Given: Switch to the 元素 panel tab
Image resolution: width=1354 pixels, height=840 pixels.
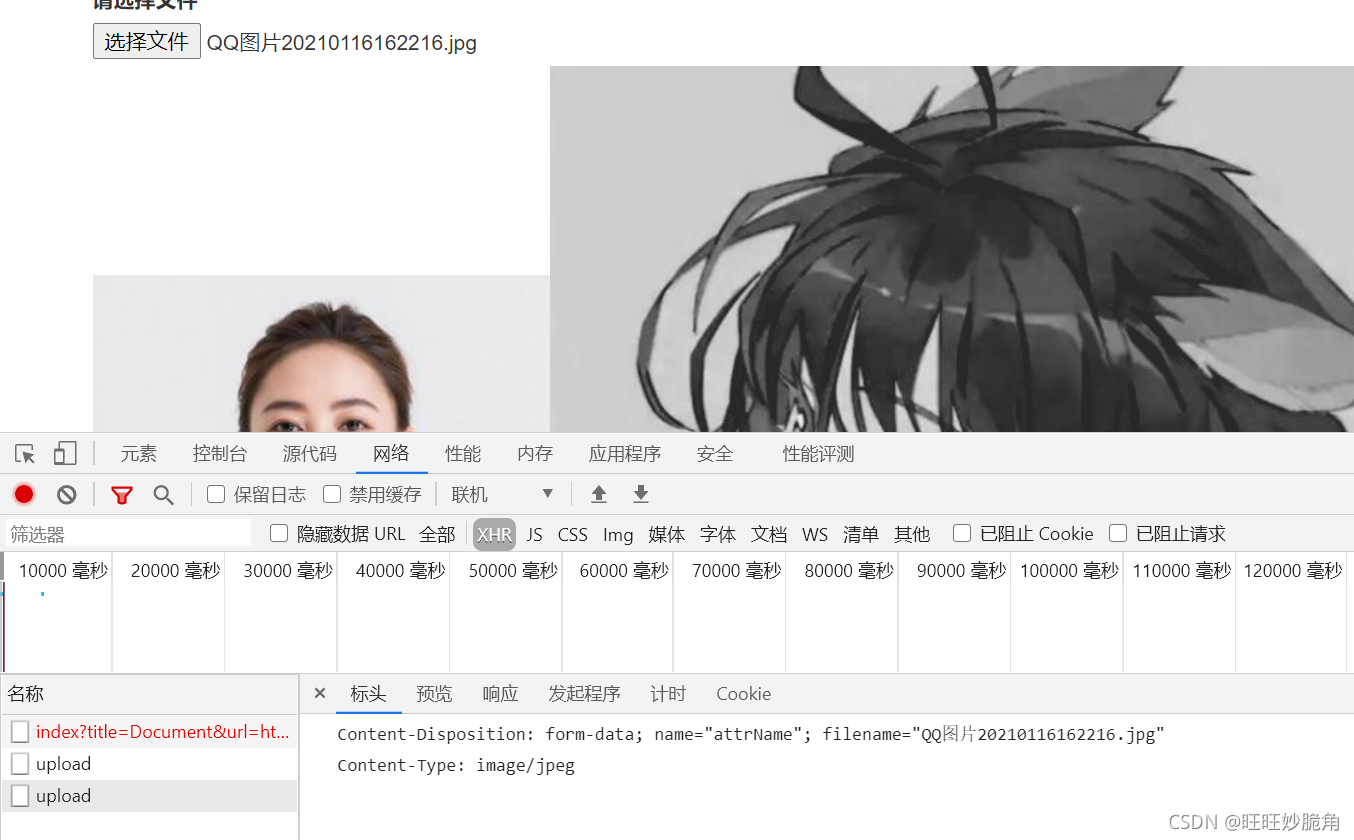Looking at the screenshot, I should tap(139, 454).
